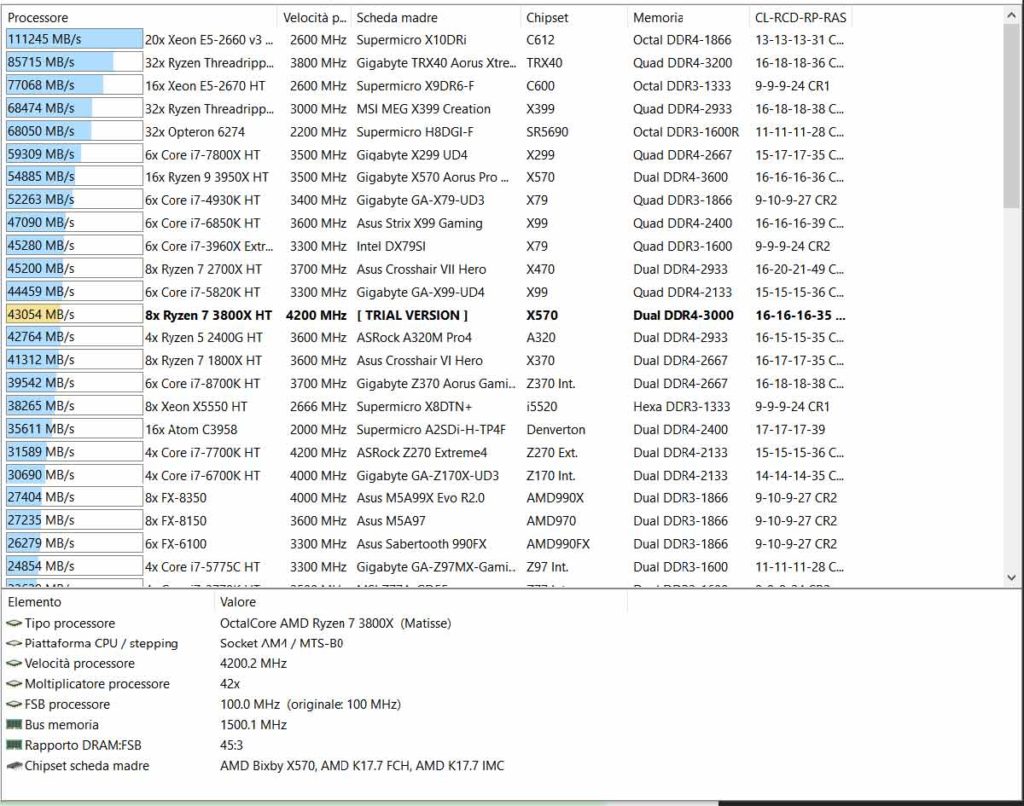Click the Memoria column header
Image resolution: width=1024 pixels, height=806 pixels.
[686, 18]
